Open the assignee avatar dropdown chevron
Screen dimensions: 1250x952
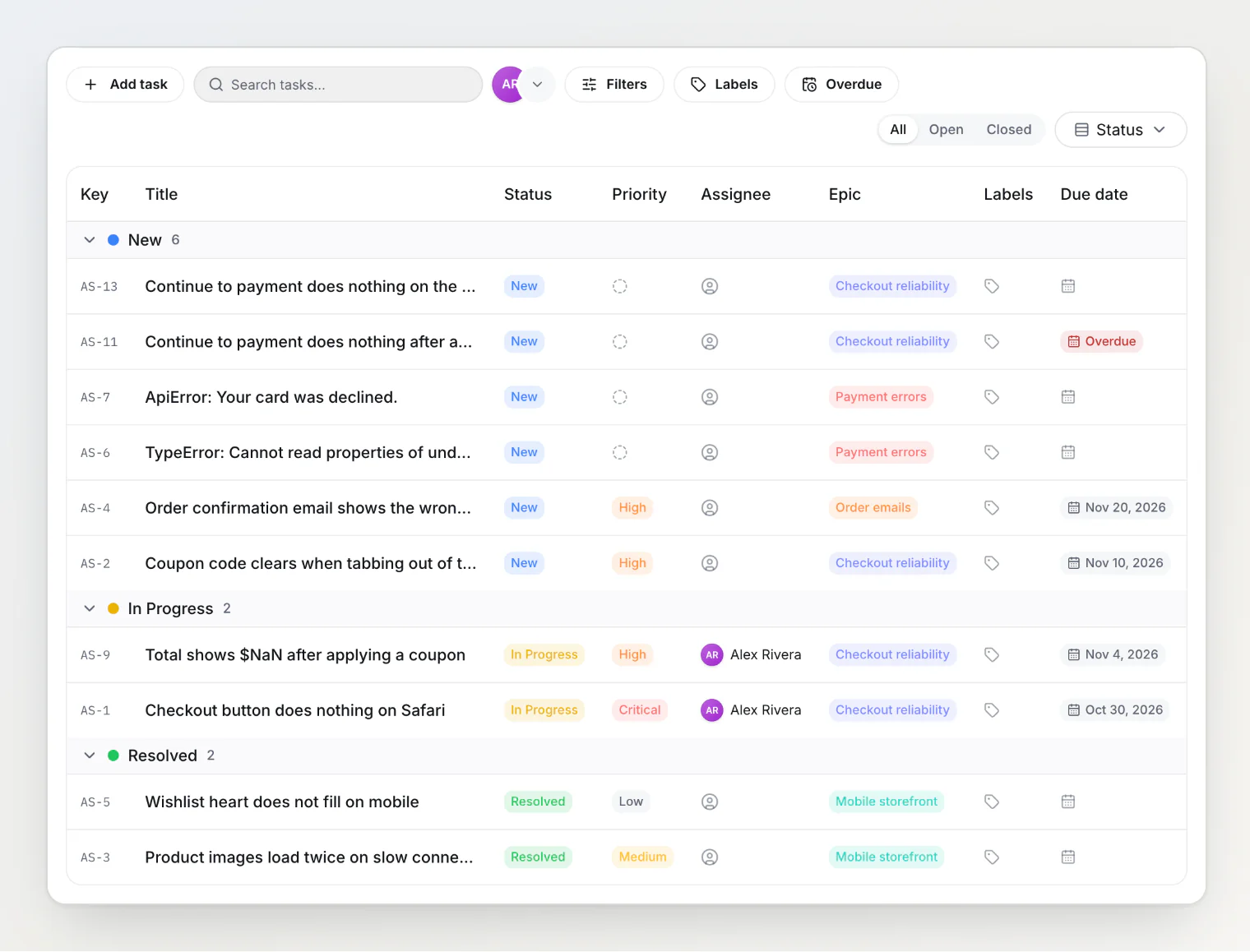click(539, 85)
